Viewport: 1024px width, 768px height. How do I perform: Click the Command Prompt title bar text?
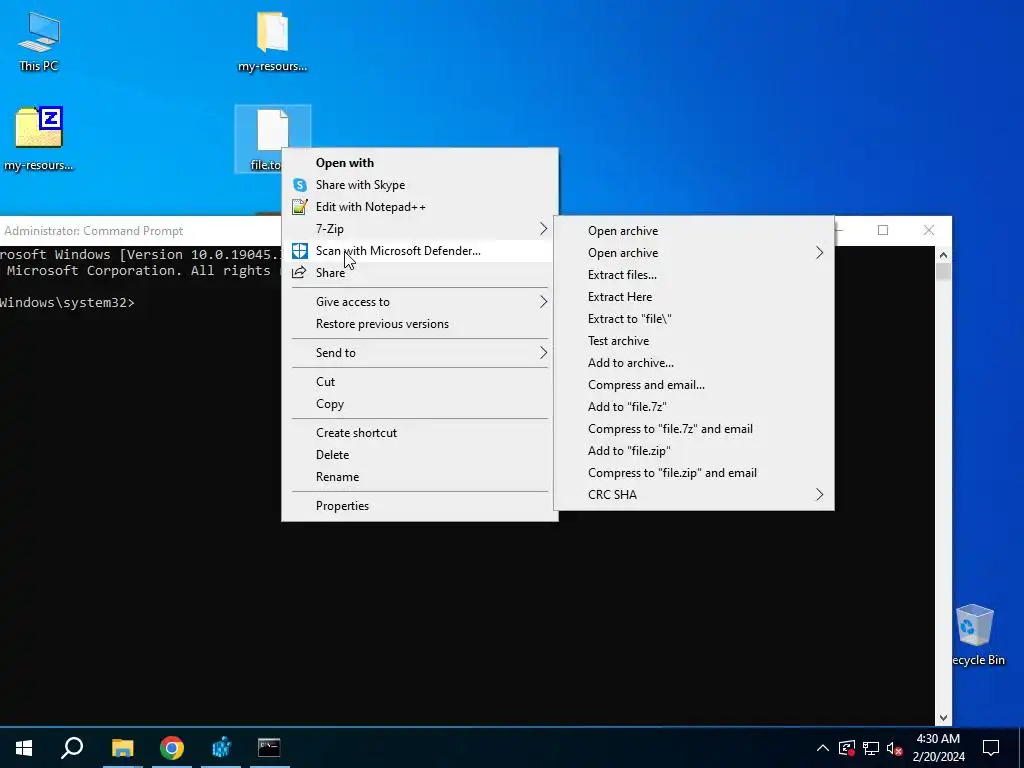[x=93, y=231]
